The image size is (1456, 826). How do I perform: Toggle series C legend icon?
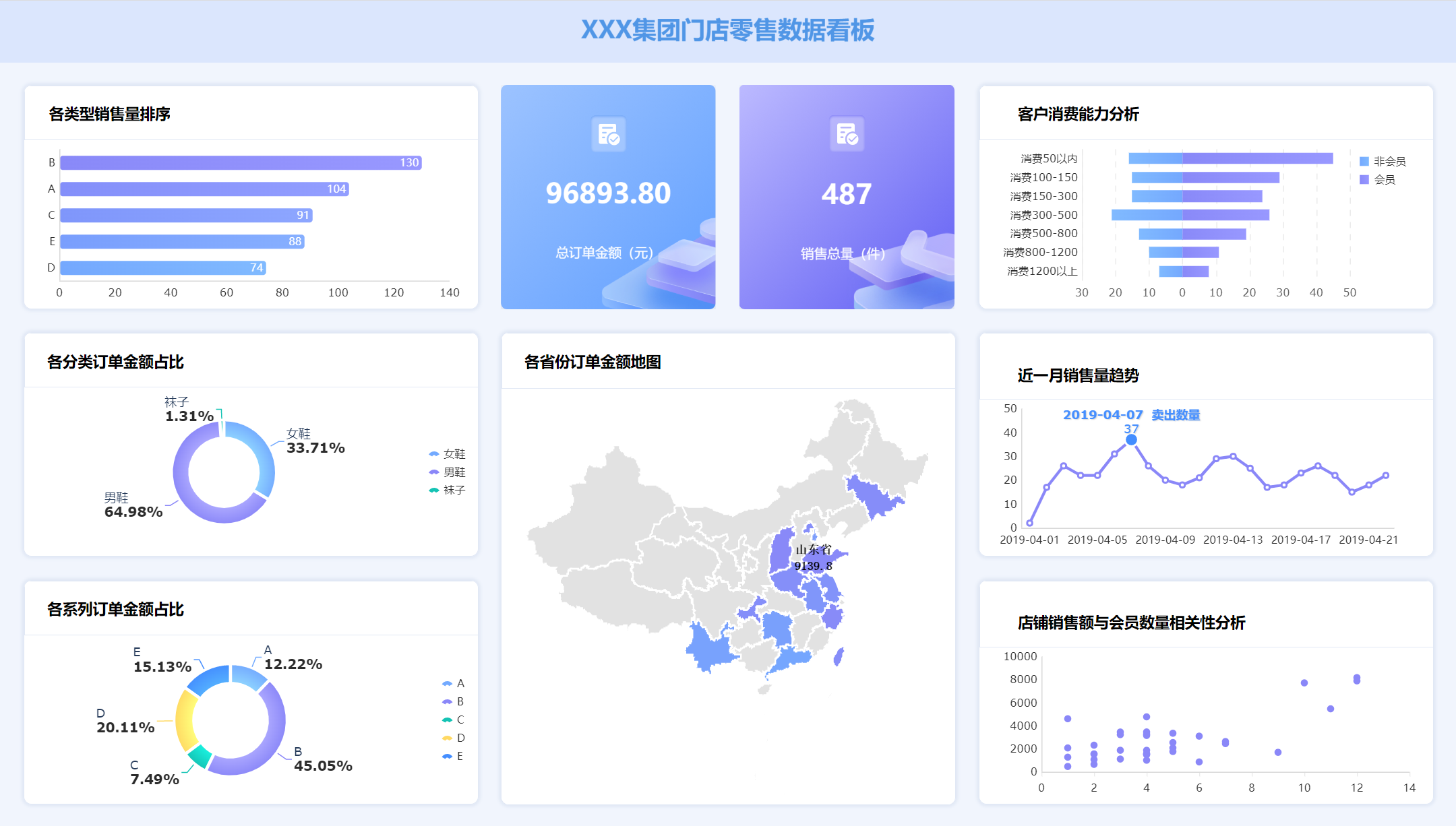pyautogui.click(x=447, y=720)
